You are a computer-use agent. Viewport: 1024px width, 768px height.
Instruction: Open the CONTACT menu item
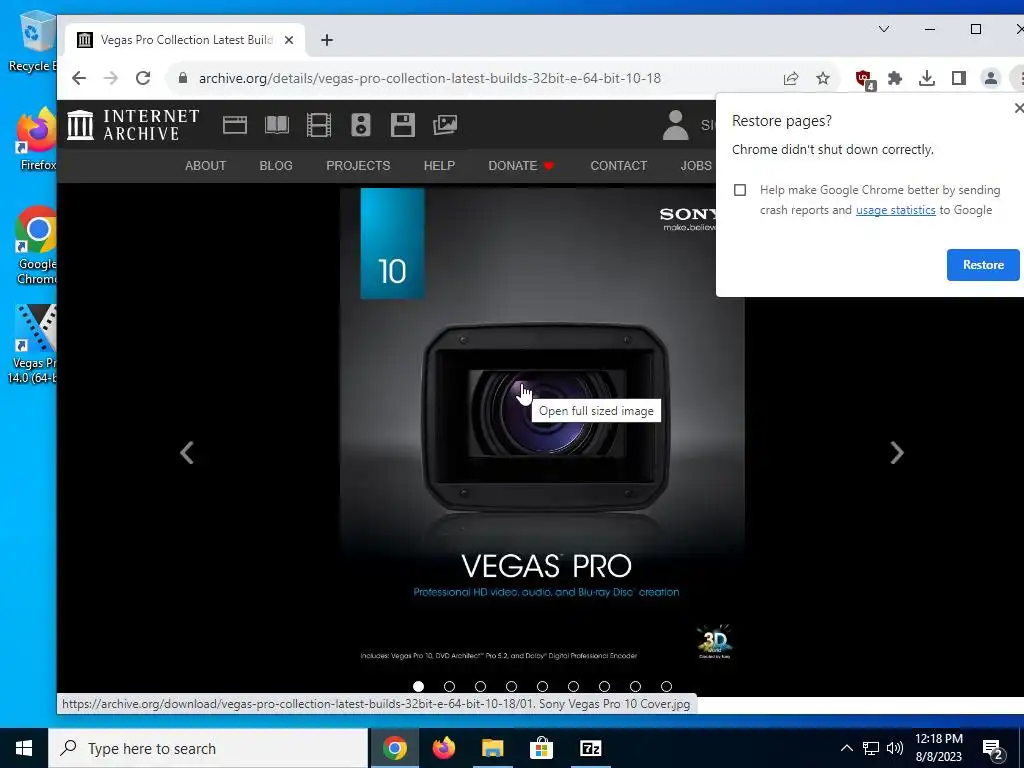tap(618, 166)
